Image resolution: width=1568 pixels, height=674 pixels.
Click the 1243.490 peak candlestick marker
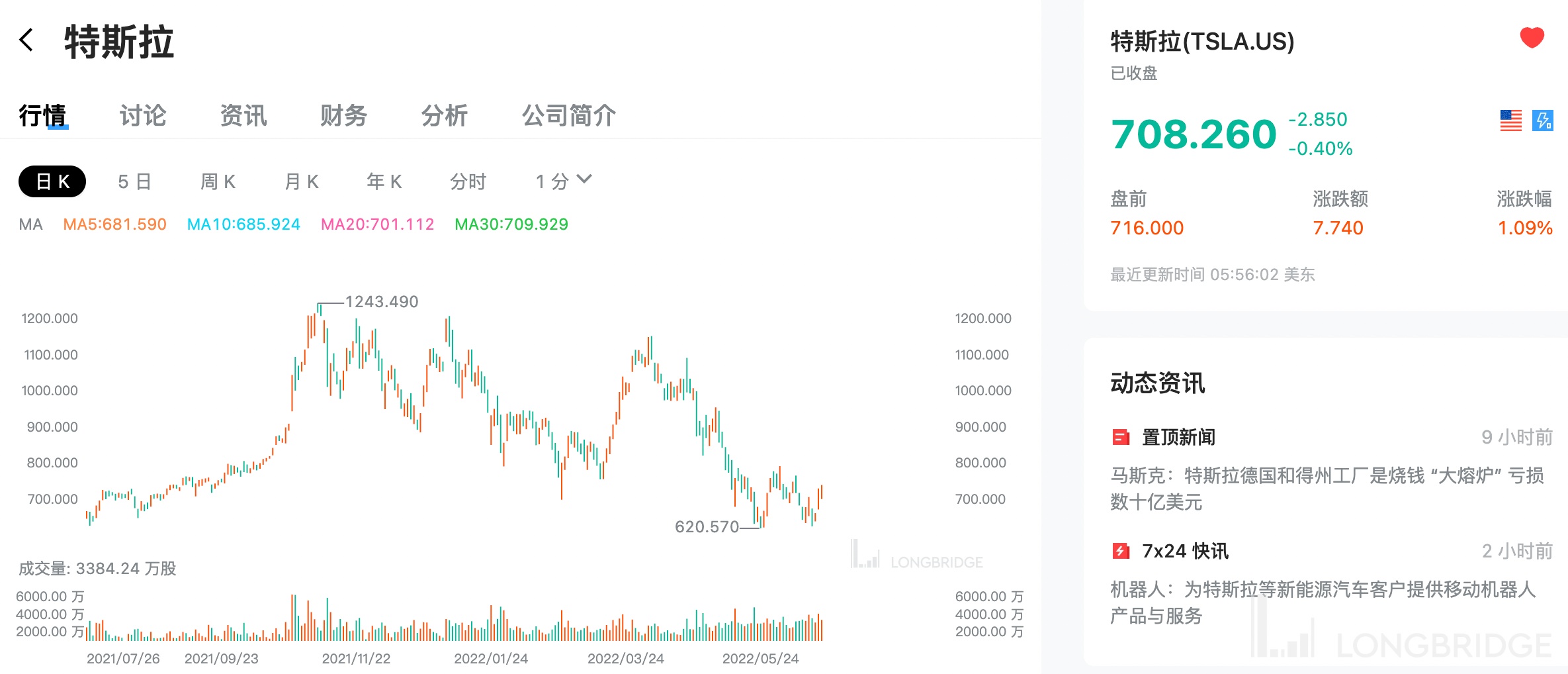point(320,307)
